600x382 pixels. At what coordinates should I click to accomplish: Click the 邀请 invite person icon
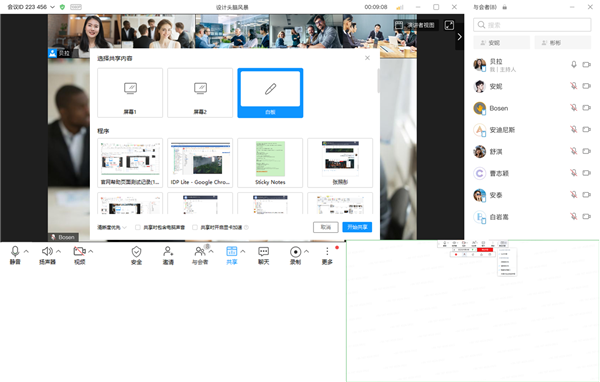pyautogui.click(x=168, y=255)
